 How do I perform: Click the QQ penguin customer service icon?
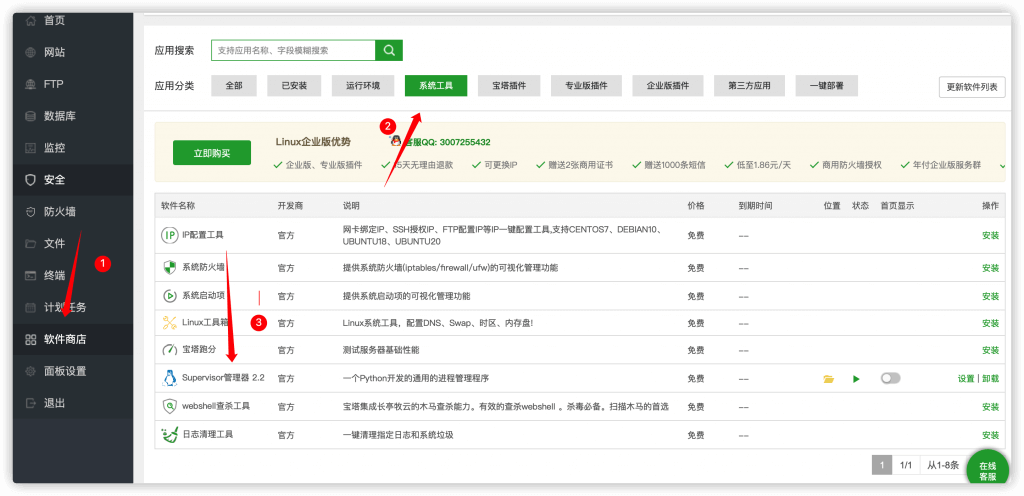click(396, 141)
